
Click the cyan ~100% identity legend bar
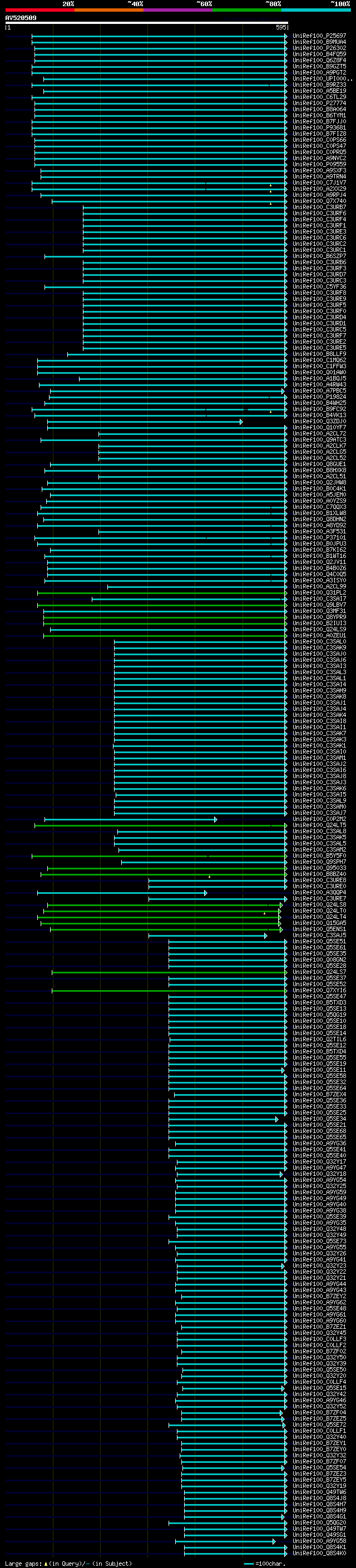pos(317,10)
